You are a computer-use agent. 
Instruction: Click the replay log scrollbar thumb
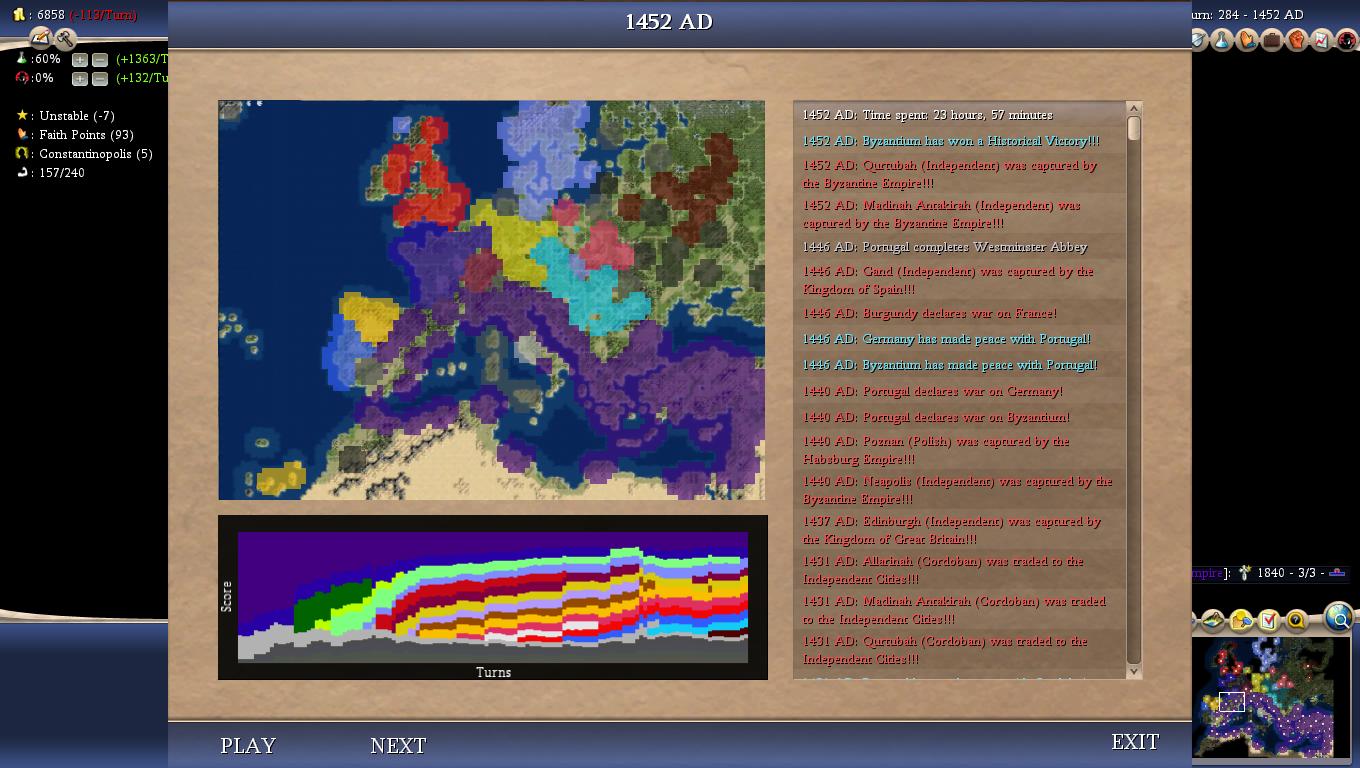pos(1134,128)
